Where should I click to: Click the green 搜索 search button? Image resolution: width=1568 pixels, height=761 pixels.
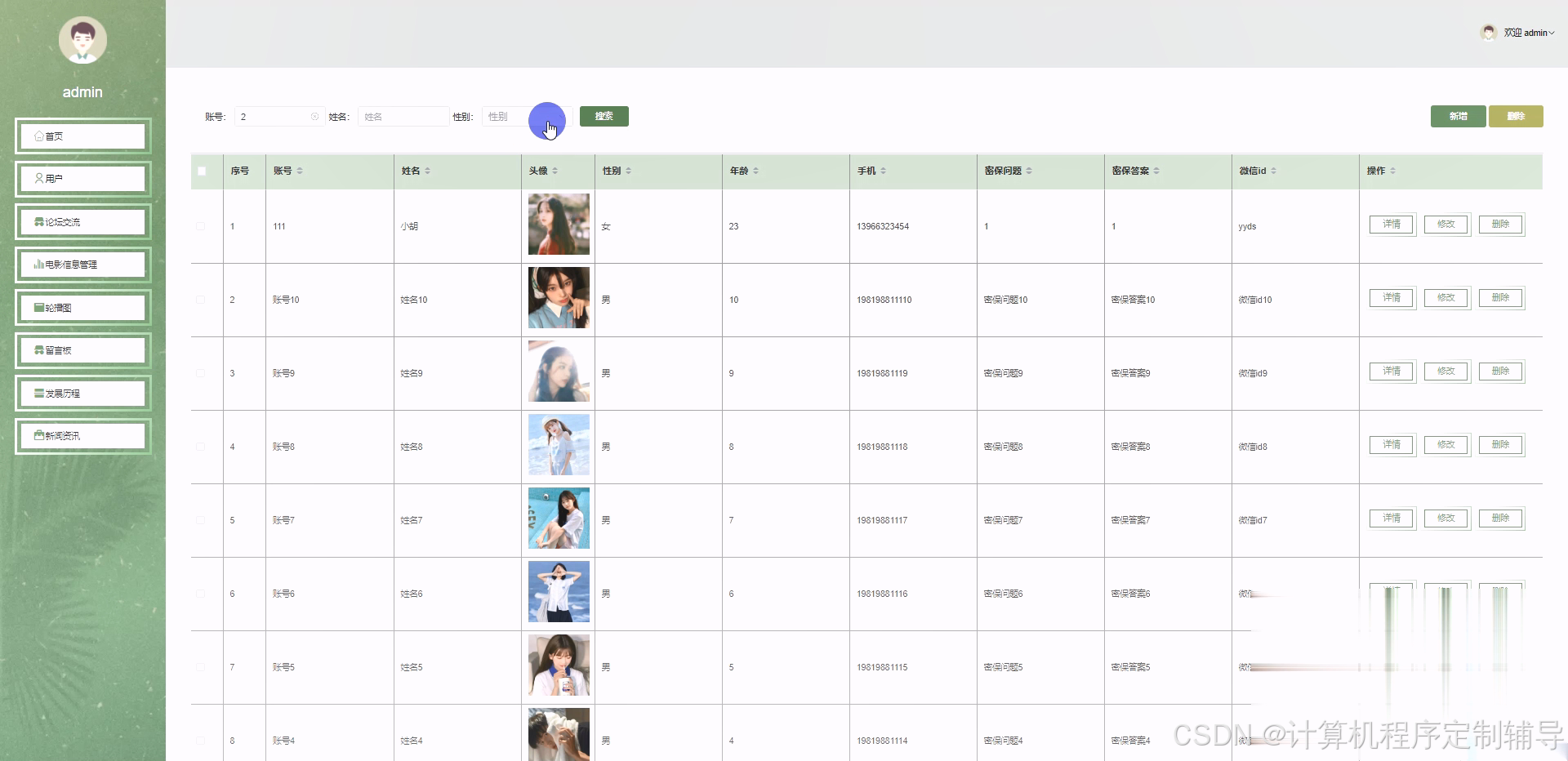604,116
